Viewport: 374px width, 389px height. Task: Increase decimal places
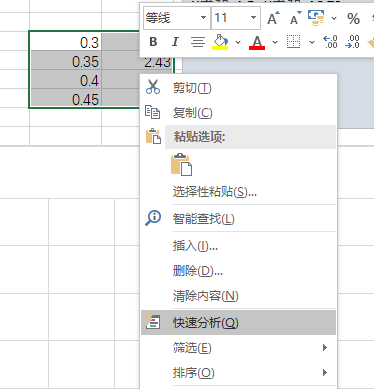[330, 42]
